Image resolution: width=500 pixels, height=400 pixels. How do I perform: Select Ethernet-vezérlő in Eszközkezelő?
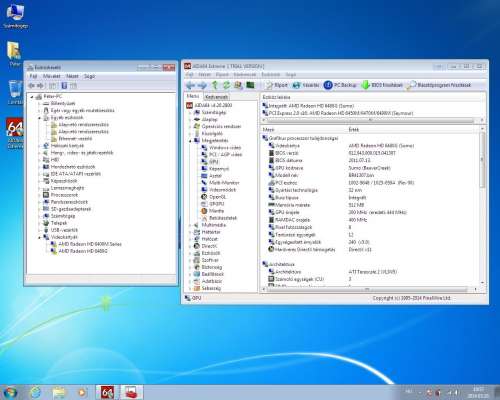[72, 139]
